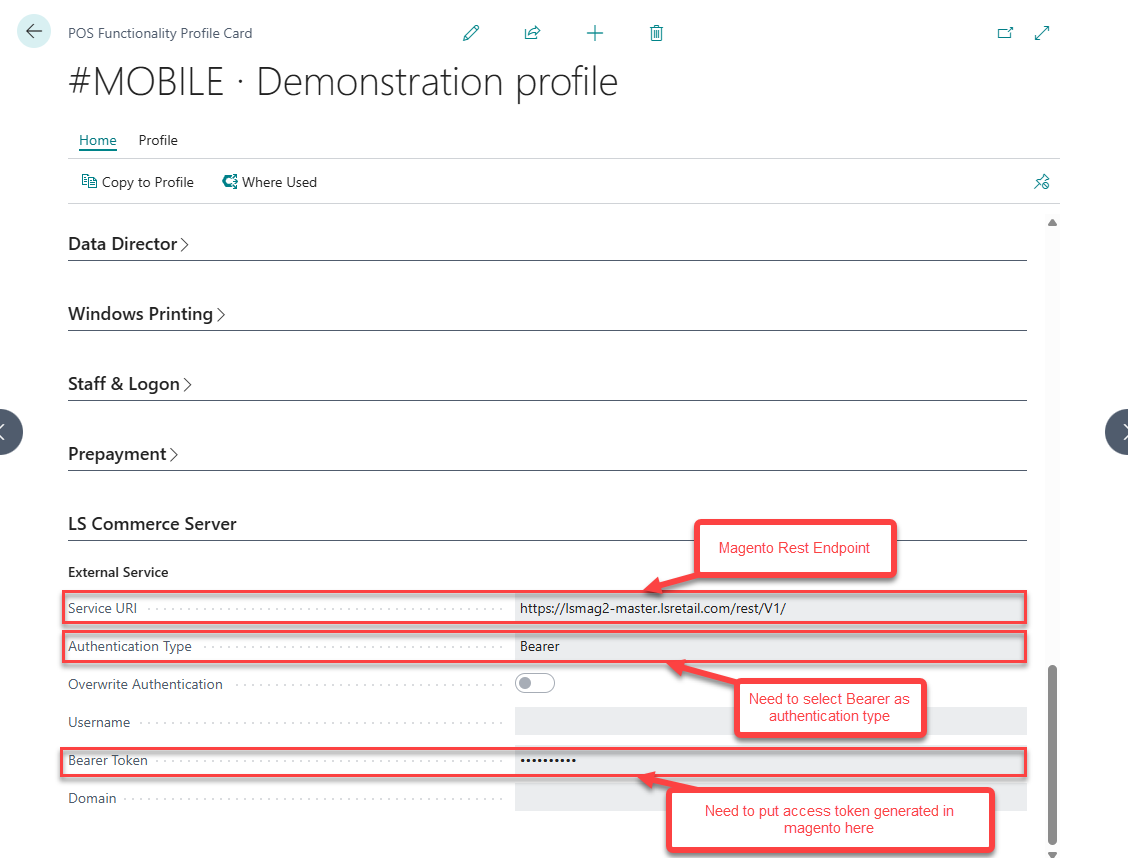Screen dimensions: 1128x858
Task: Open page in new window icon
Action: pos(1005,33)
